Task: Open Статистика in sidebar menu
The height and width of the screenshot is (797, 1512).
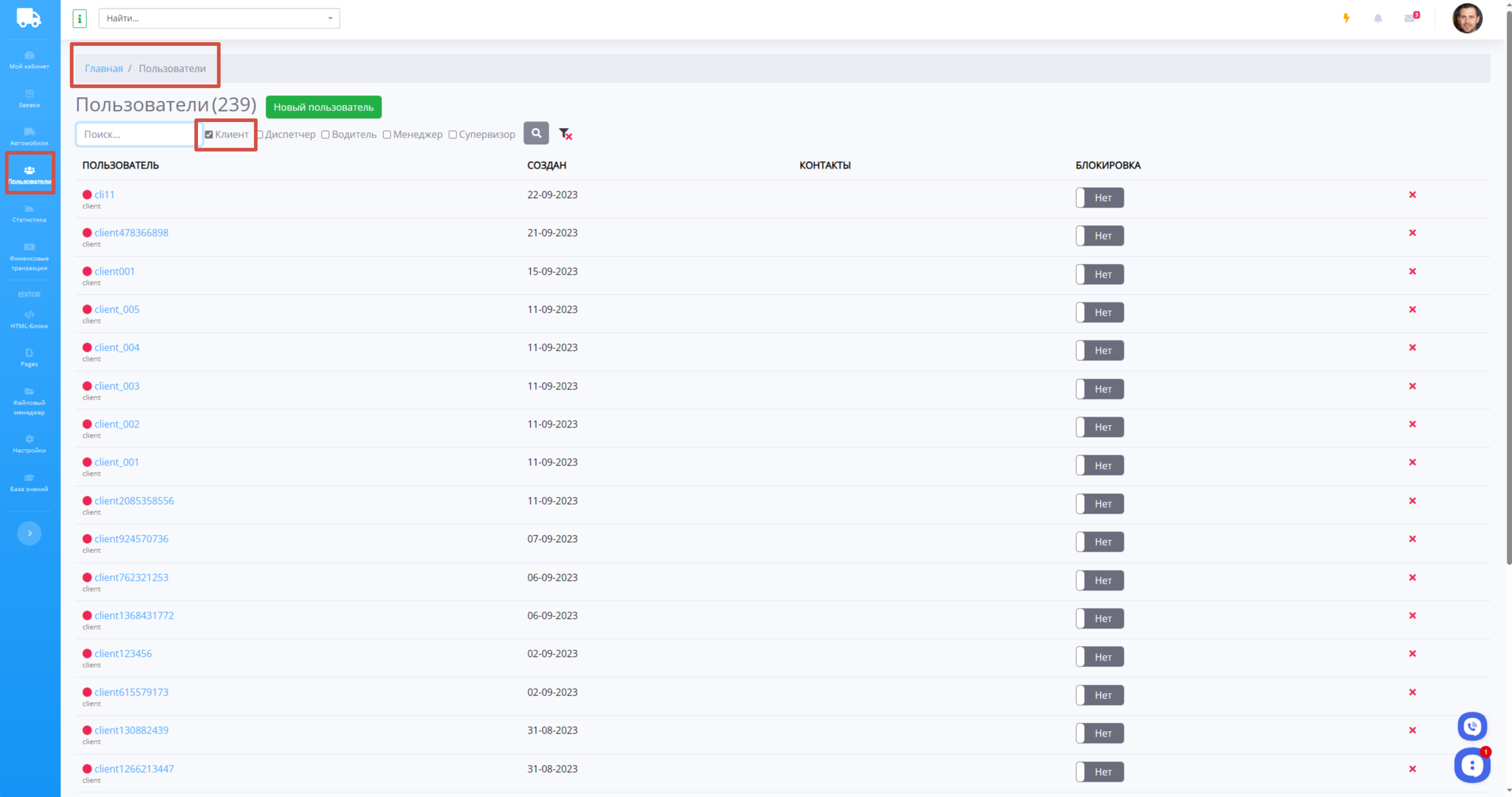Action: pos(29,213)
